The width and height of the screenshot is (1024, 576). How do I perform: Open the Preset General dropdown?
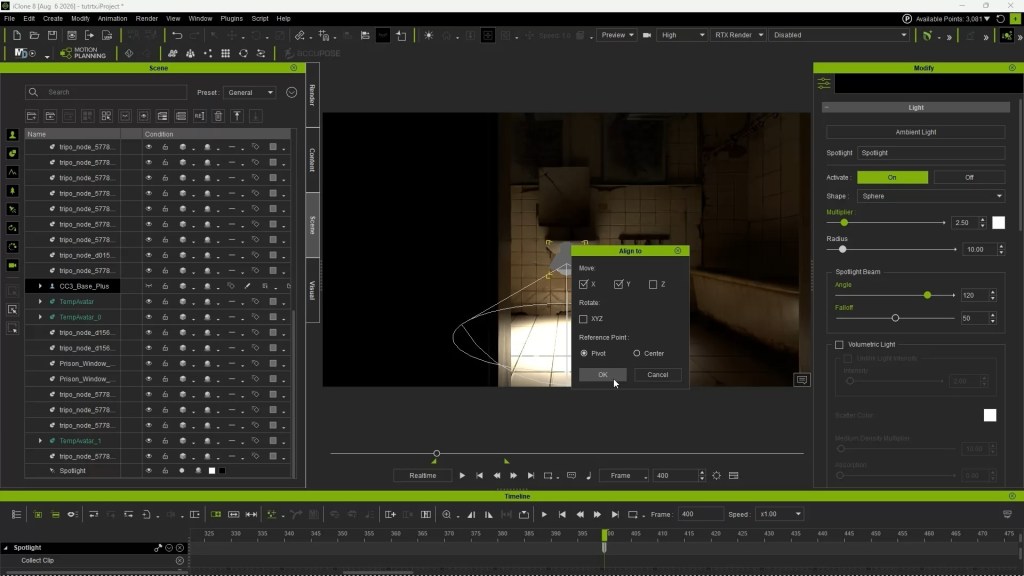coord(251,93)
